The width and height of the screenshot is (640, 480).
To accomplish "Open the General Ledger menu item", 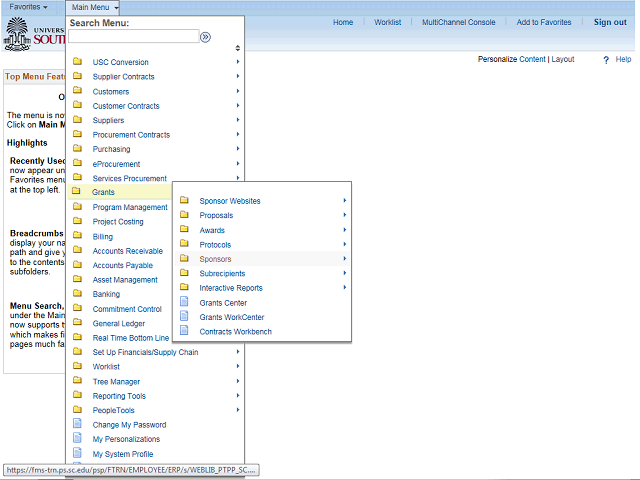I will (x=118, y=323).
